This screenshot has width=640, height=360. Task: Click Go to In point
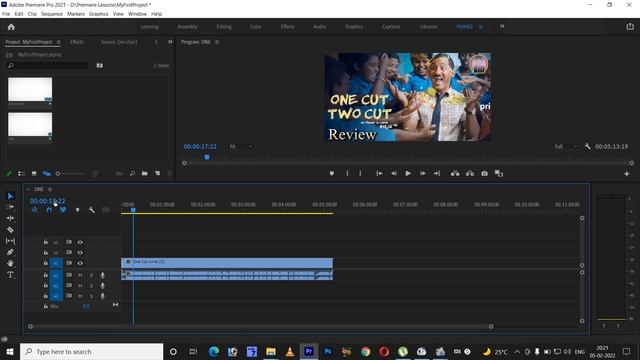(379, 173)
